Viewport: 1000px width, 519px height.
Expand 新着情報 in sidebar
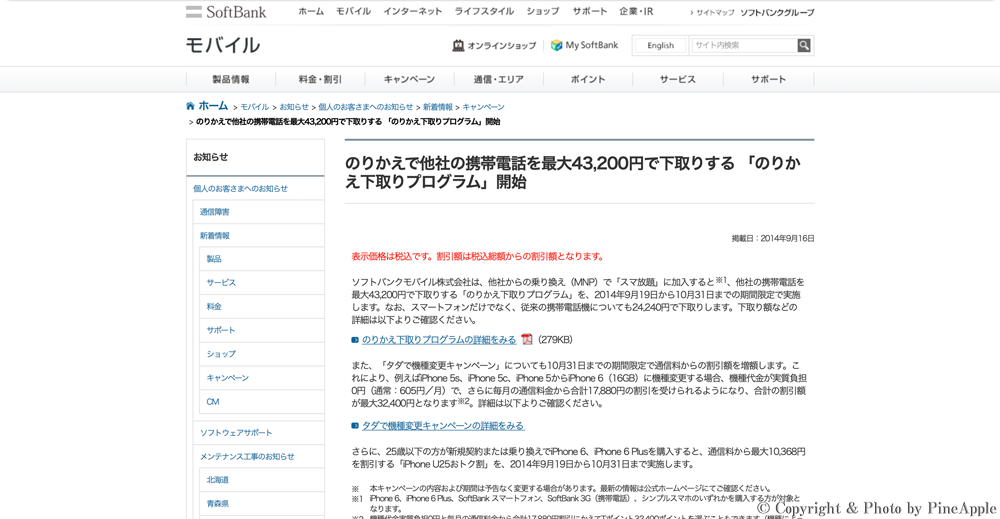coord(214,236)
